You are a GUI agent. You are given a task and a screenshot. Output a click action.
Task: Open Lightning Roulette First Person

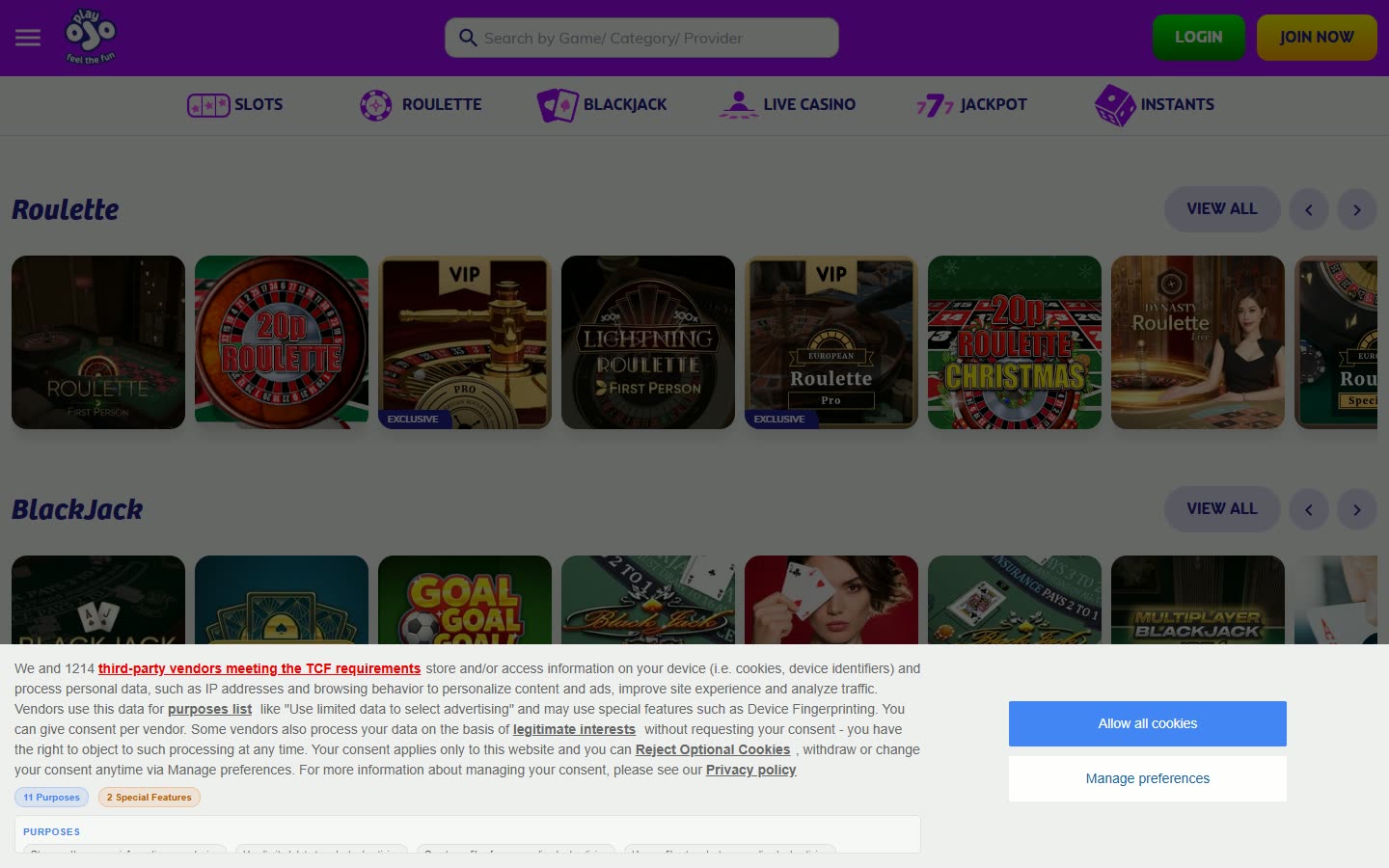point(648,342)
